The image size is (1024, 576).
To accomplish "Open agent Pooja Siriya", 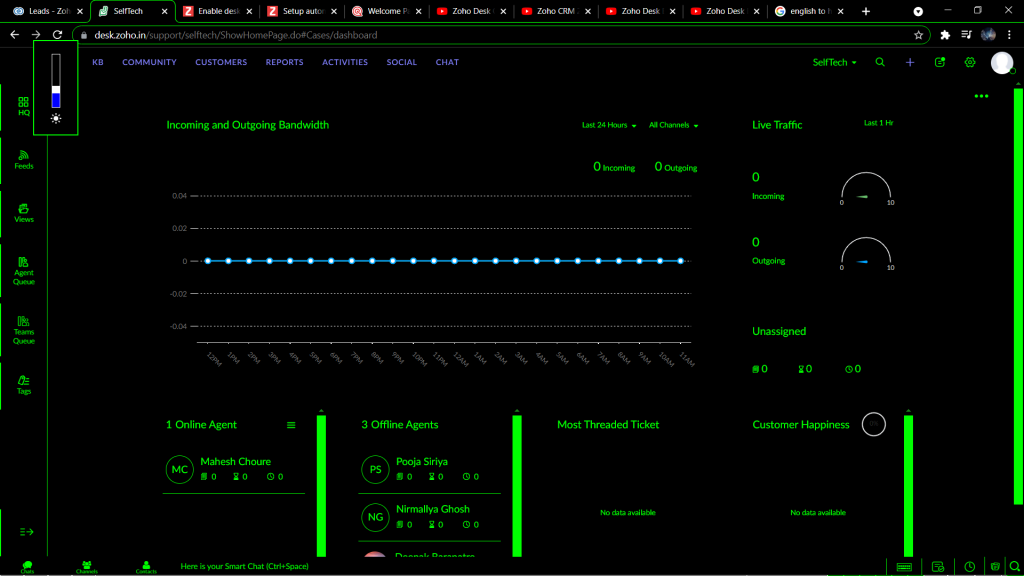I will [x=422, y=462].
